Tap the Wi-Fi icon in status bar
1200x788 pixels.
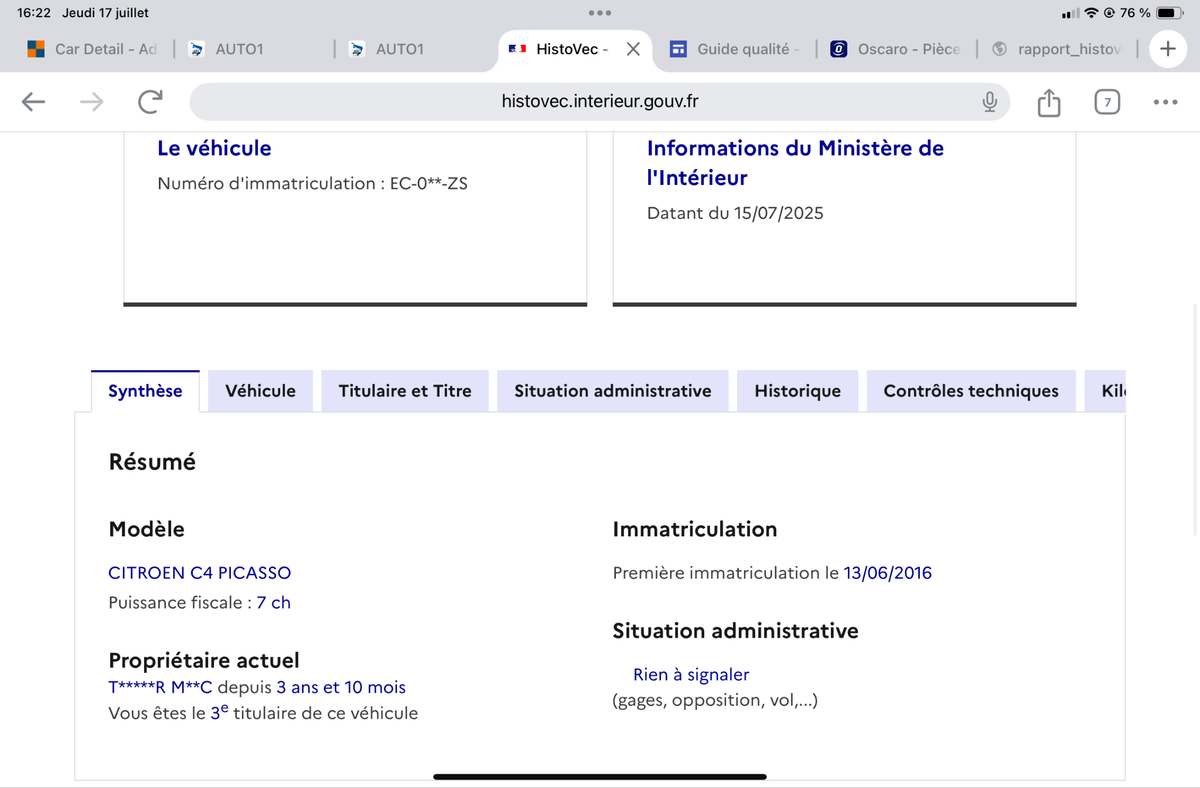coord(1093,13)
